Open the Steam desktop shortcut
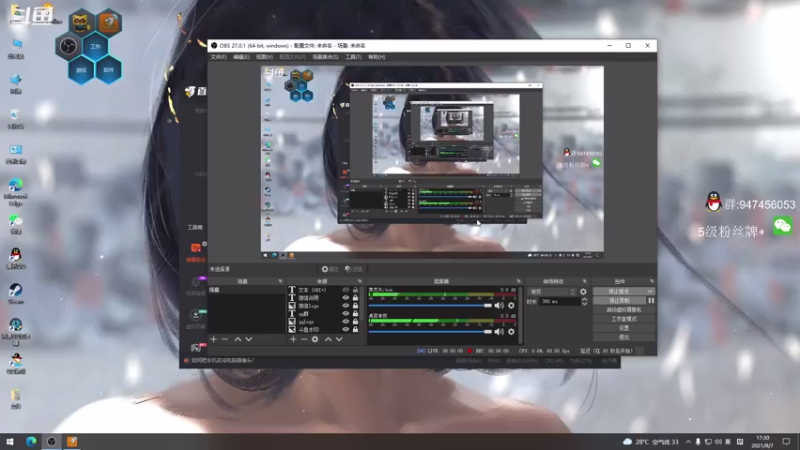 [16, 293]
